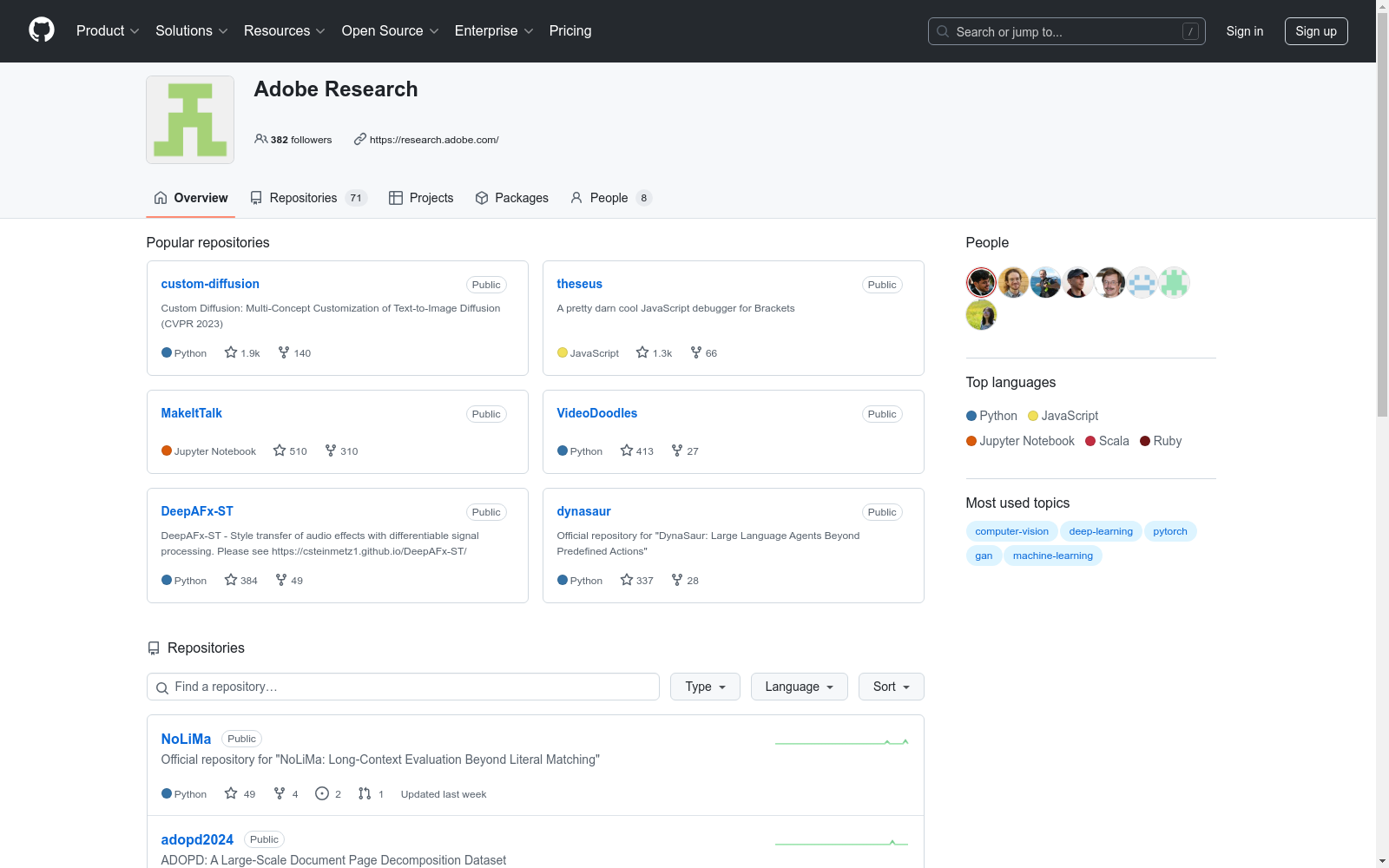Click the stars icon on MakeItTalk card
This screenshot has width=1389, height=868.
click(x=280, y=450)
